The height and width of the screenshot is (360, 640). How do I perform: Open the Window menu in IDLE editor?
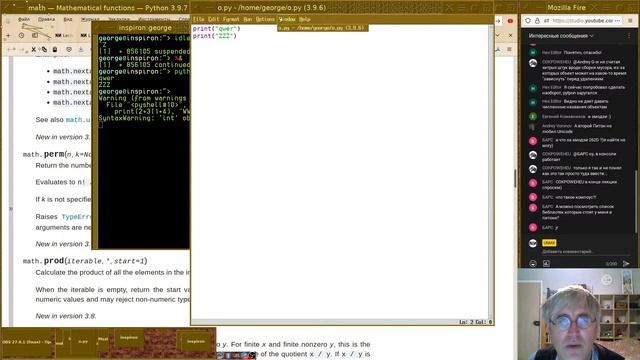tap(287, 19)
